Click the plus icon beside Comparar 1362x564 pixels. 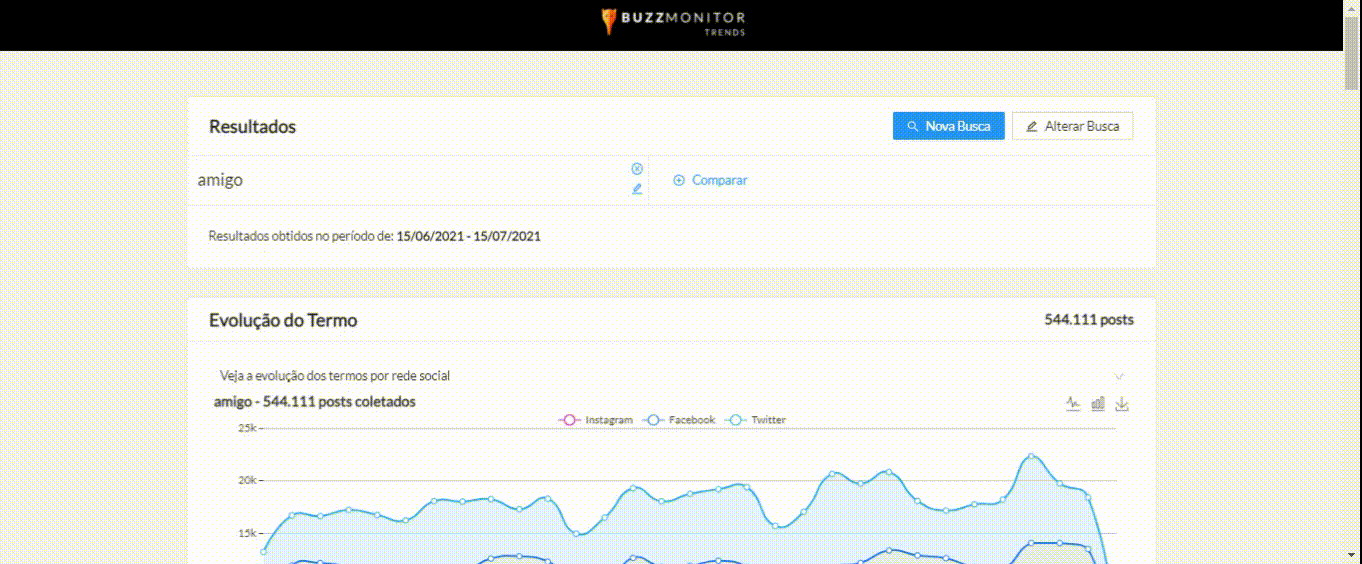(x=679, y=181)
